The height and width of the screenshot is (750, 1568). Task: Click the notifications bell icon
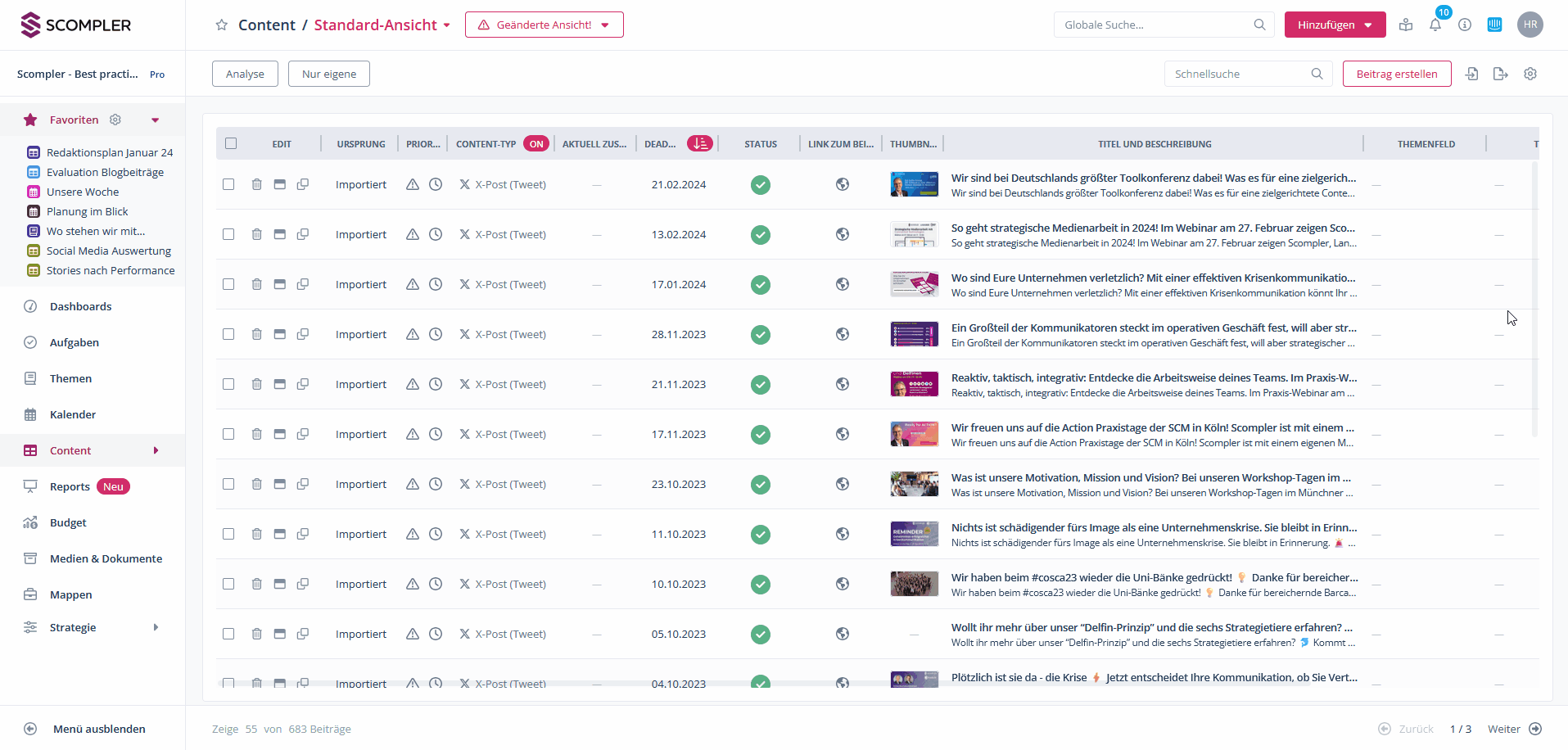pos(1435,25)
